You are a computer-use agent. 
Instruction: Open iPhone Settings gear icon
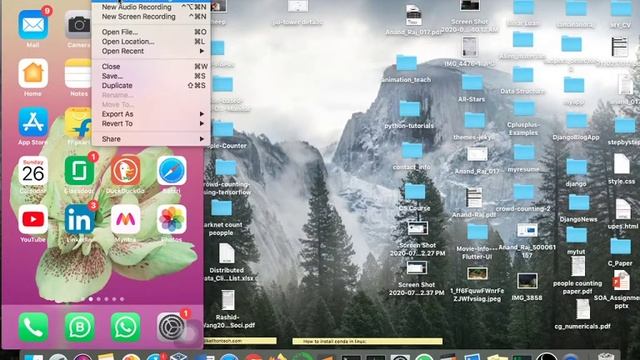coord(172,327)
